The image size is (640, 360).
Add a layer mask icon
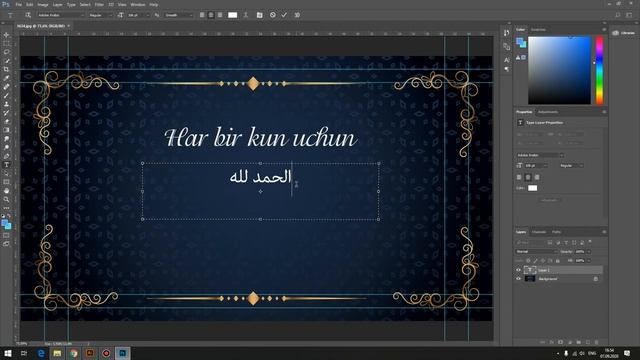[x=561, y=342]
